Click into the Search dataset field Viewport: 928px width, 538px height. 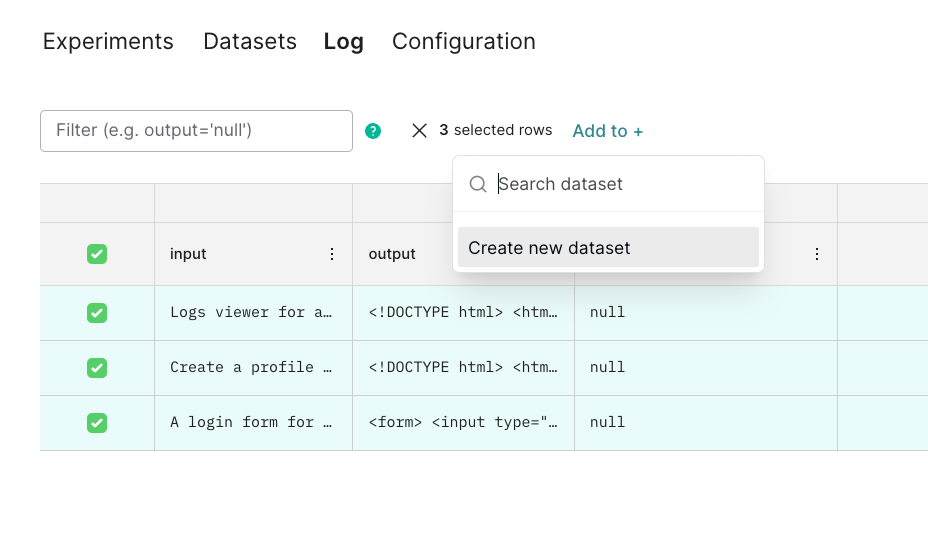coord(620,184)
